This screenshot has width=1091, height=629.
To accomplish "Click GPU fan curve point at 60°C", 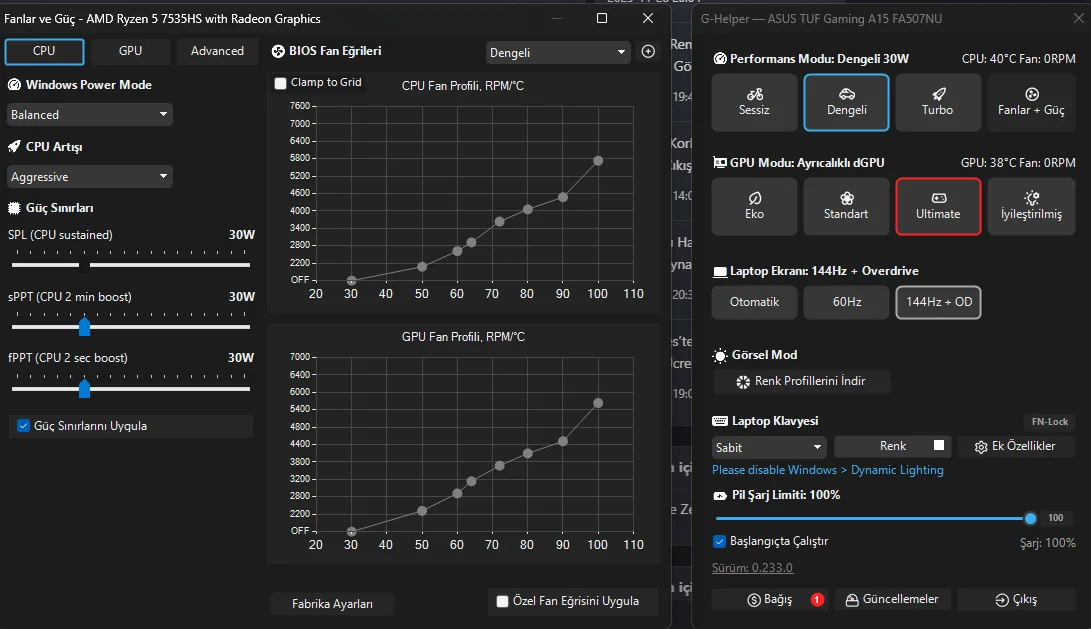I will 457,493.
